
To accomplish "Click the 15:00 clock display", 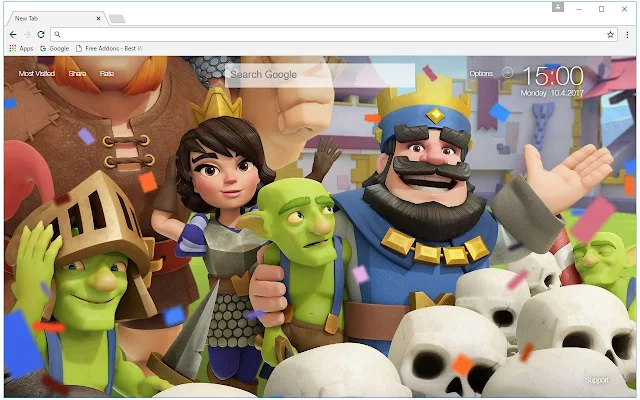I will pos(553,76).
